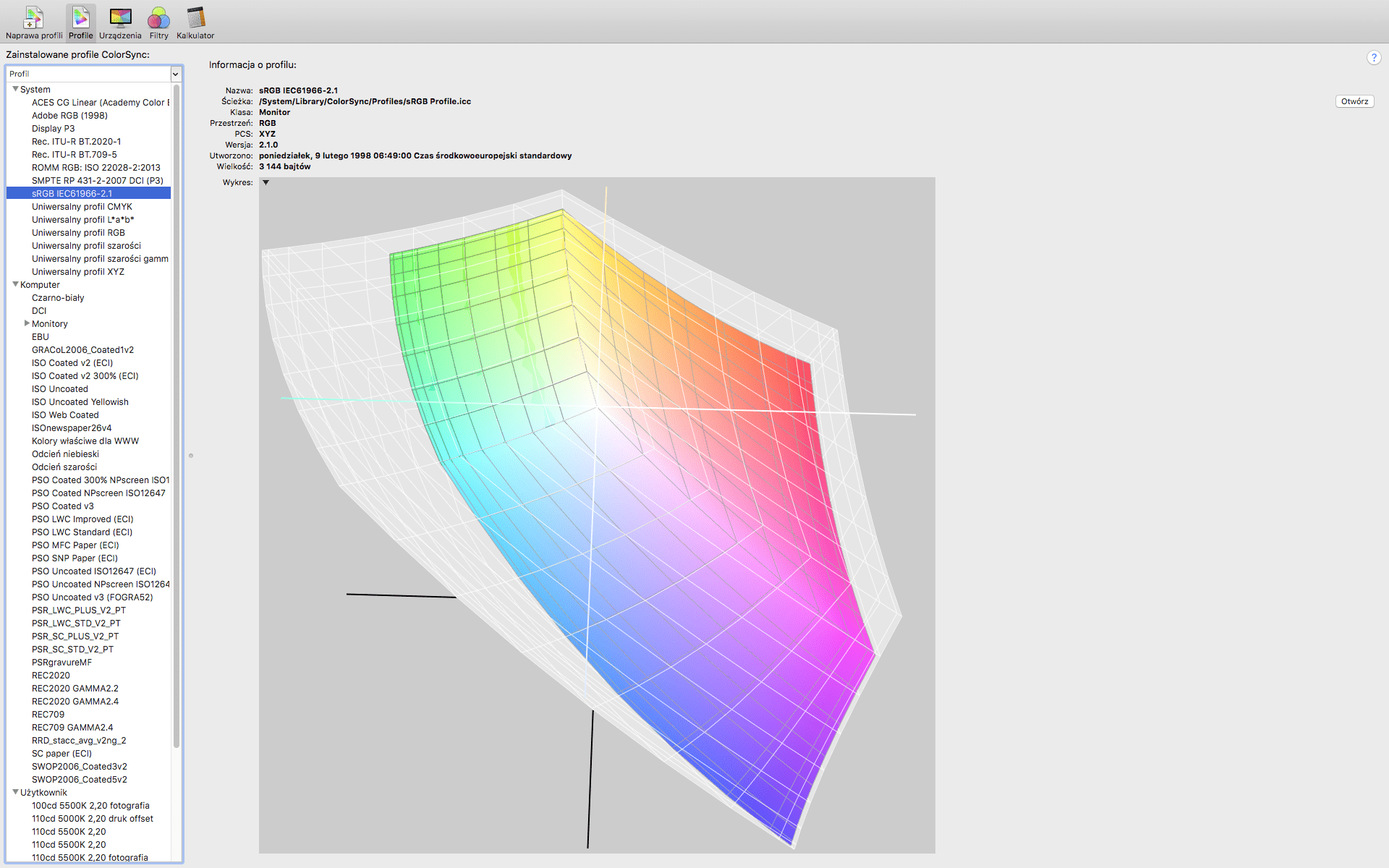Open the Wykres options triangle menu
This screenshot has height=868, width=1389.
pyautogui.click(x=266, y=182)
